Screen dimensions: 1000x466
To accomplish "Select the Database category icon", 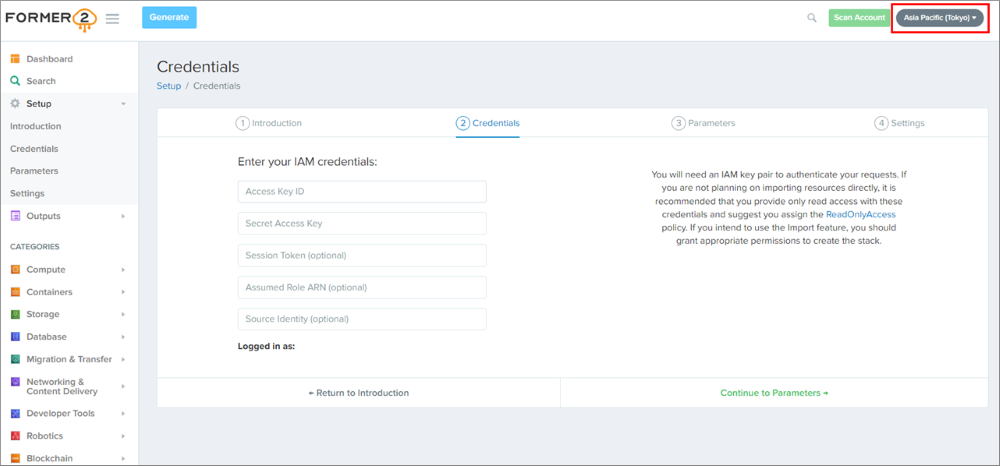I will pos(15,337).
